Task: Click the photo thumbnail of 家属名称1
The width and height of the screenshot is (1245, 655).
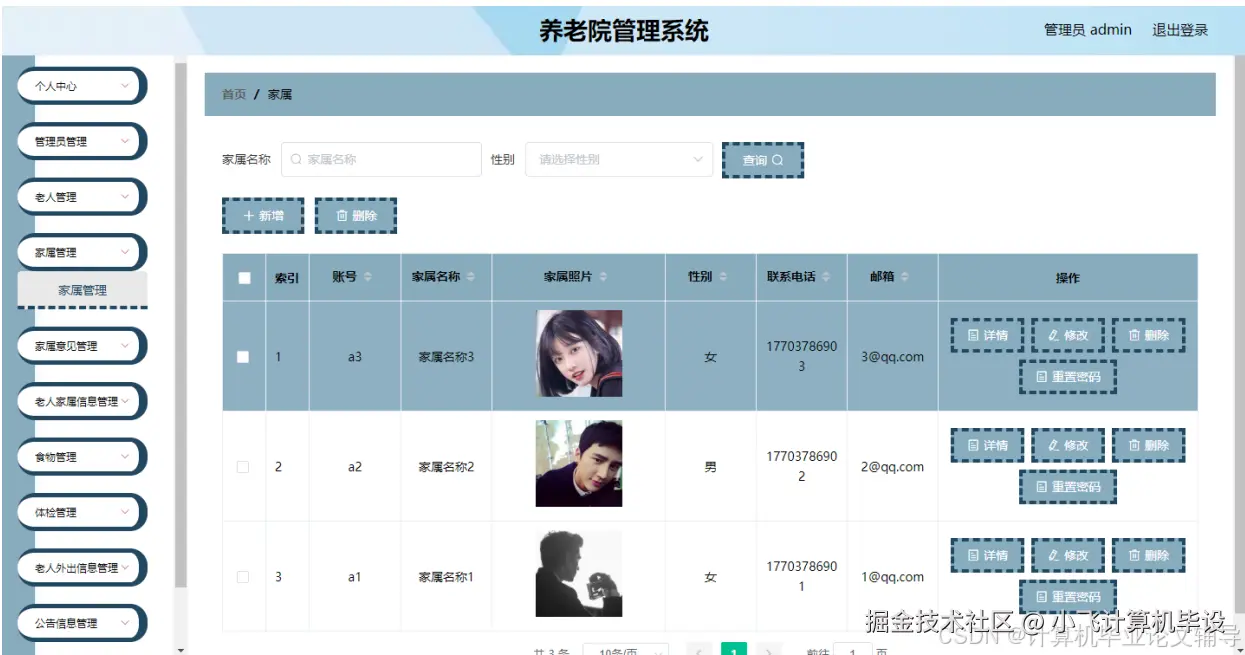Action: click(x=579, y=573)
